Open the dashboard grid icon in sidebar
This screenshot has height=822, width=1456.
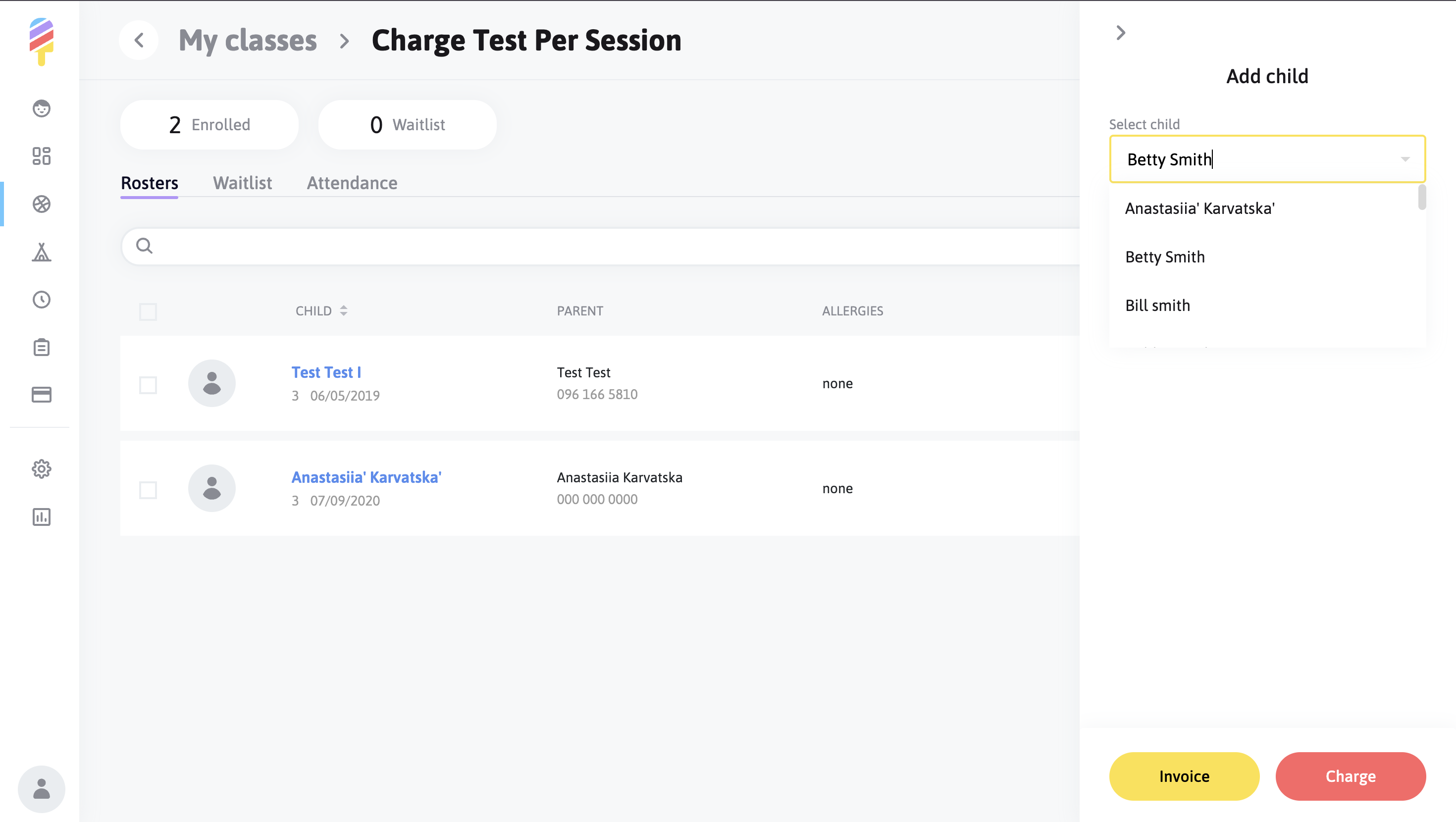41,156
